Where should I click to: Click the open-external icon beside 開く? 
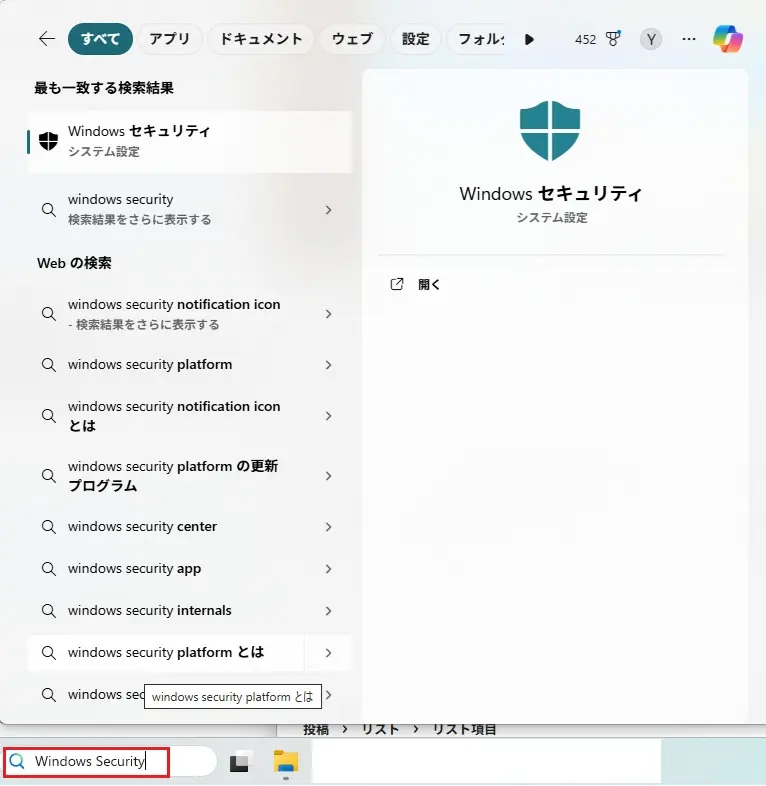397,284
